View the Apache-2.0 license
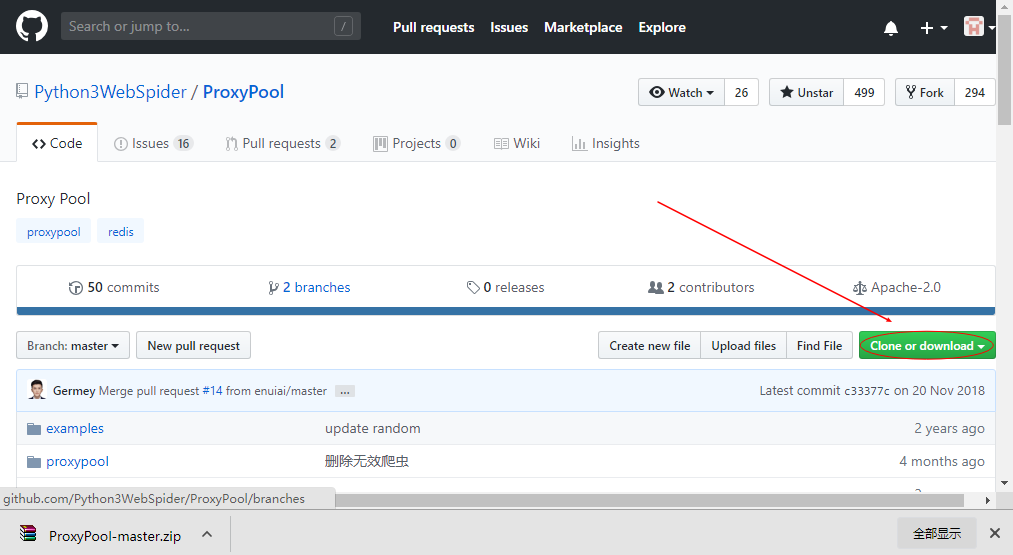 tap(897, 288)
